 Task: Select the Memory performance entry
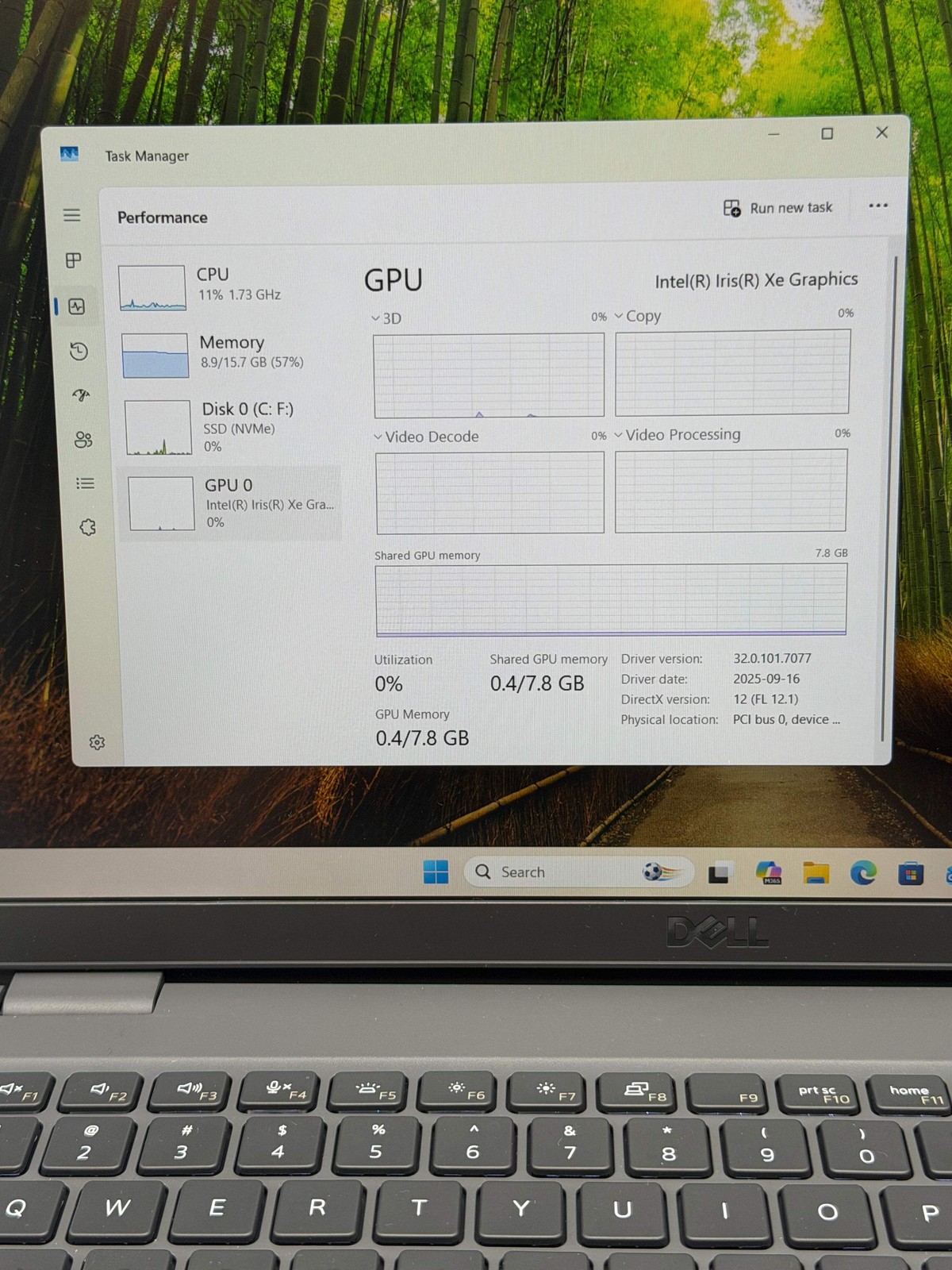pyautogui.click(x=232, y=354)
